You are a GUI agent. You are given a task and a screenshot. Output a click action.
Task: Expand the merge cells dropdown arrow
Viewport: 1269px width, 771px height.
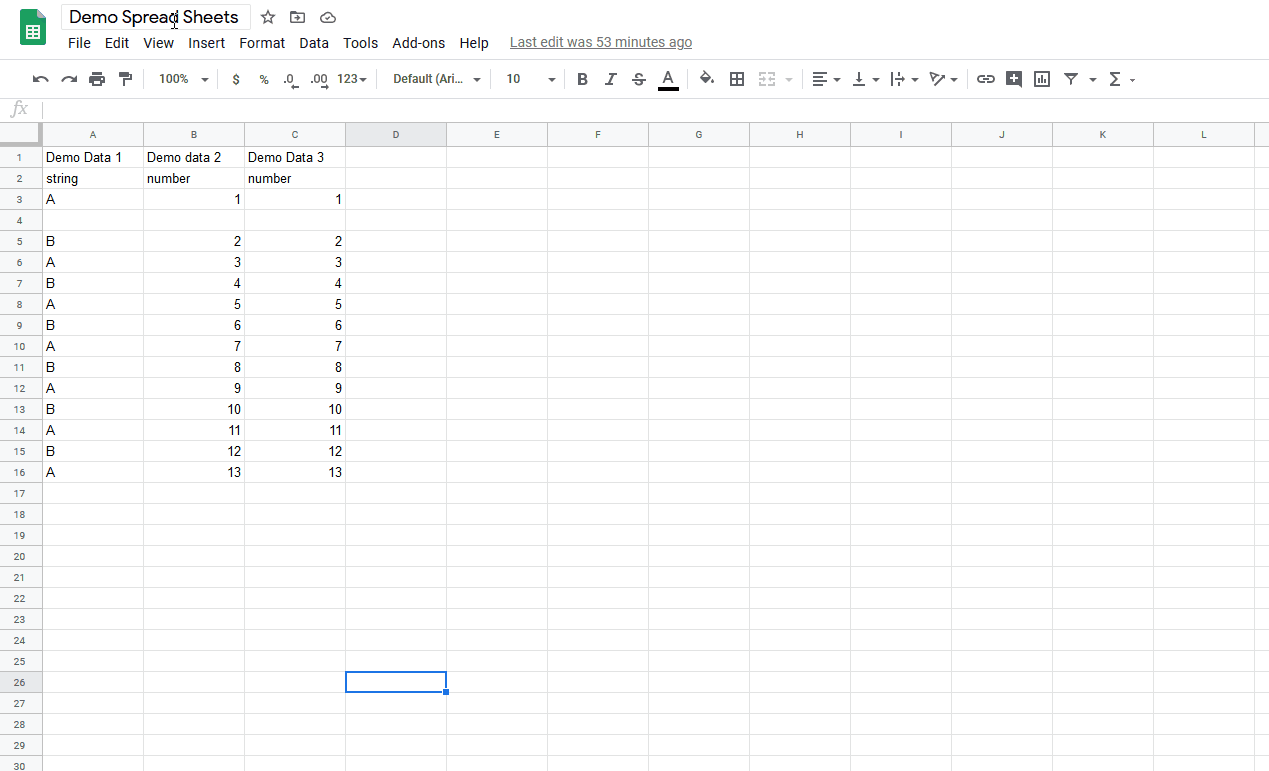tap(789, 79)
